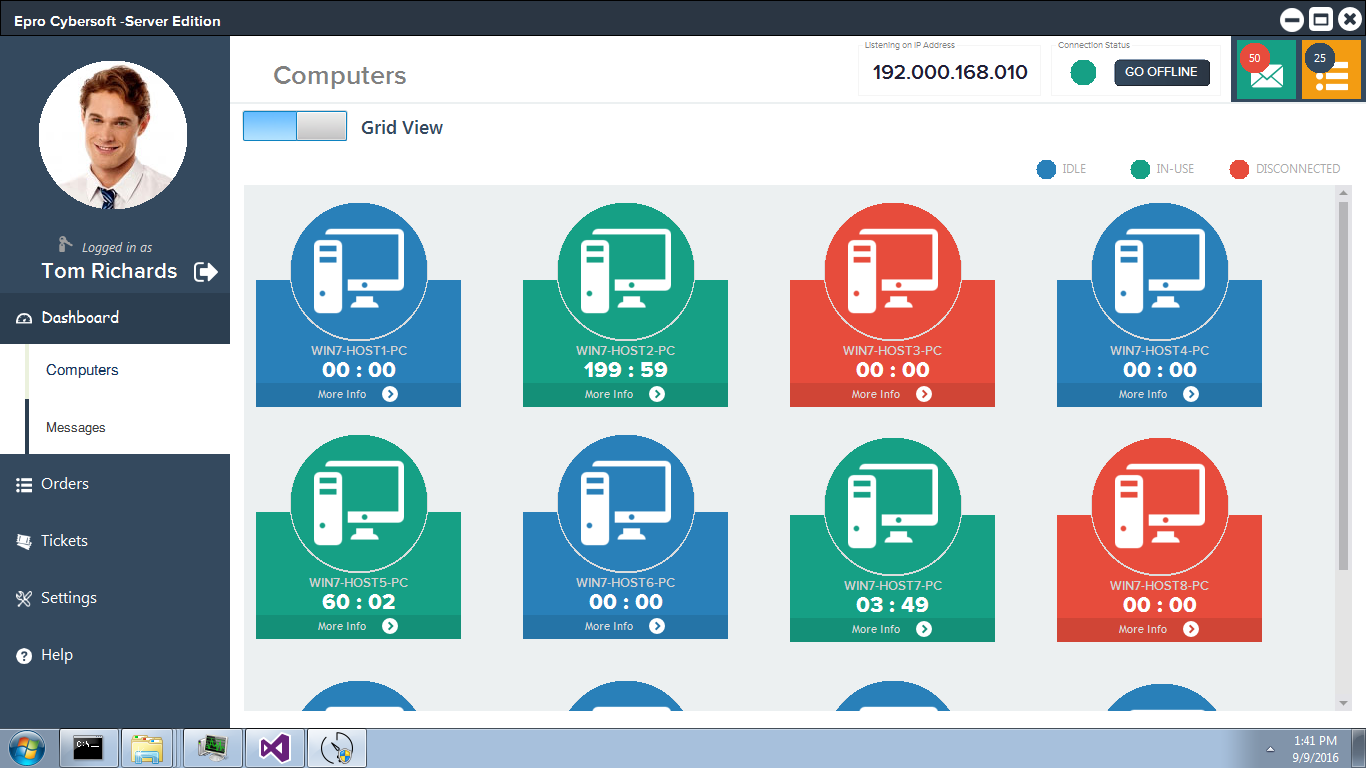Image resolution: width=1366 pixels, height=768 pixels.
Task: Click Tom Richards profile photo
Action: click(x=113, y=135)
